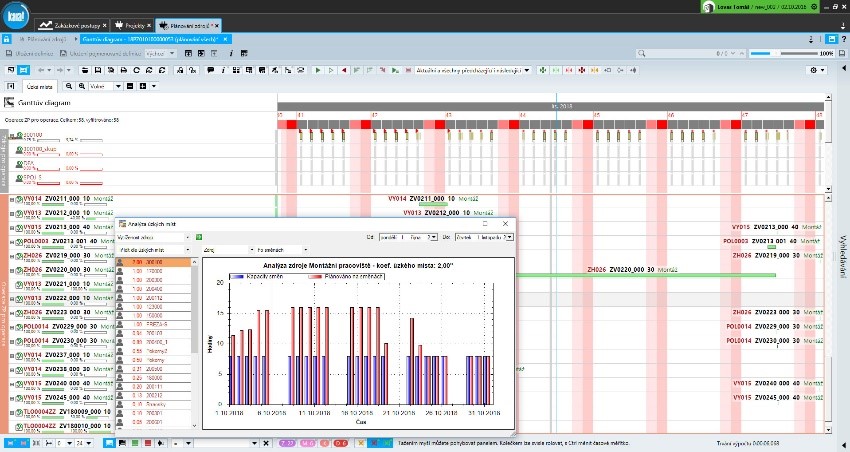This screenshot has width=850, height=452.
Task: Select resource 123000 in bottleneck list
Action: [154, 307]
